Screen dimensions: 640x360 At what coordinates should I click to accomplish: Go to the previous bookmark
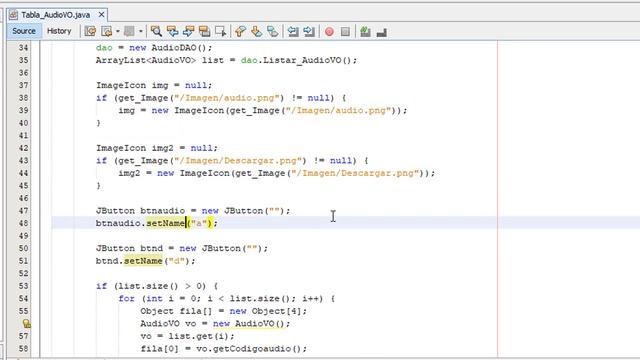[x=240, y=31]
